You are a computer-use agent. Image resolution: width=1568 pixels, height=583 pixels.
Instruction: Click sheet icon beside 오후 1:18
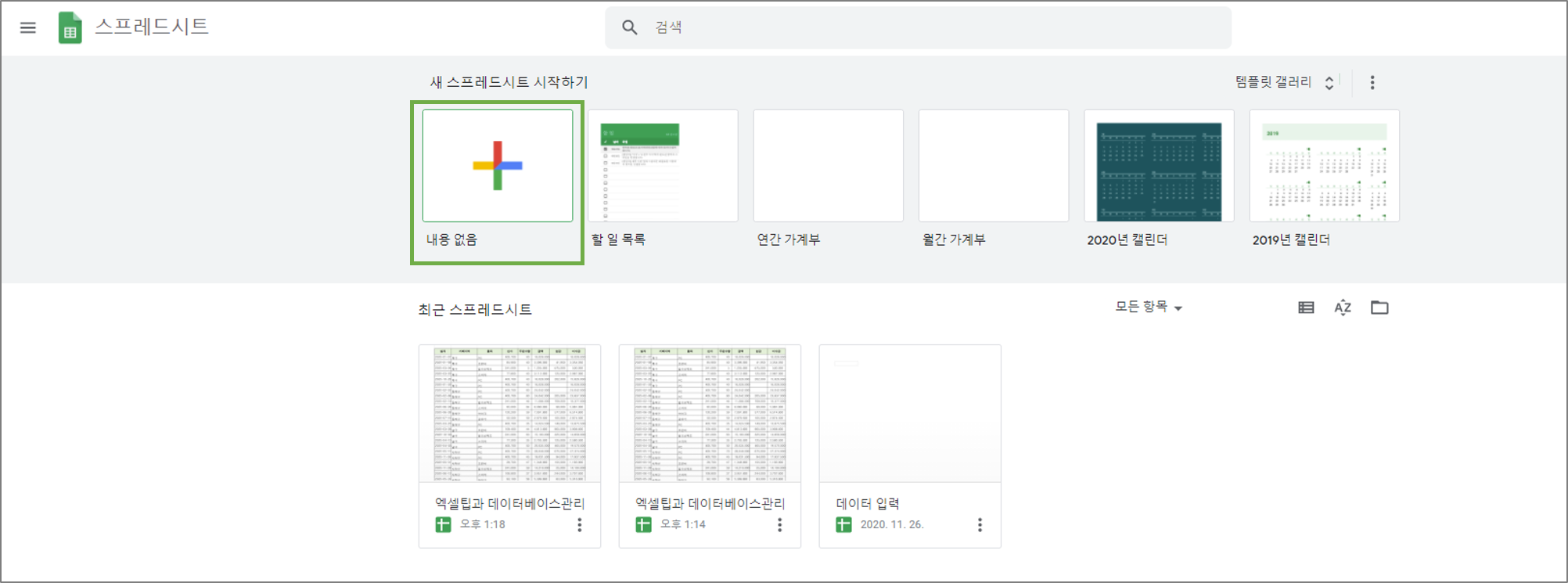tap(443, 525)
